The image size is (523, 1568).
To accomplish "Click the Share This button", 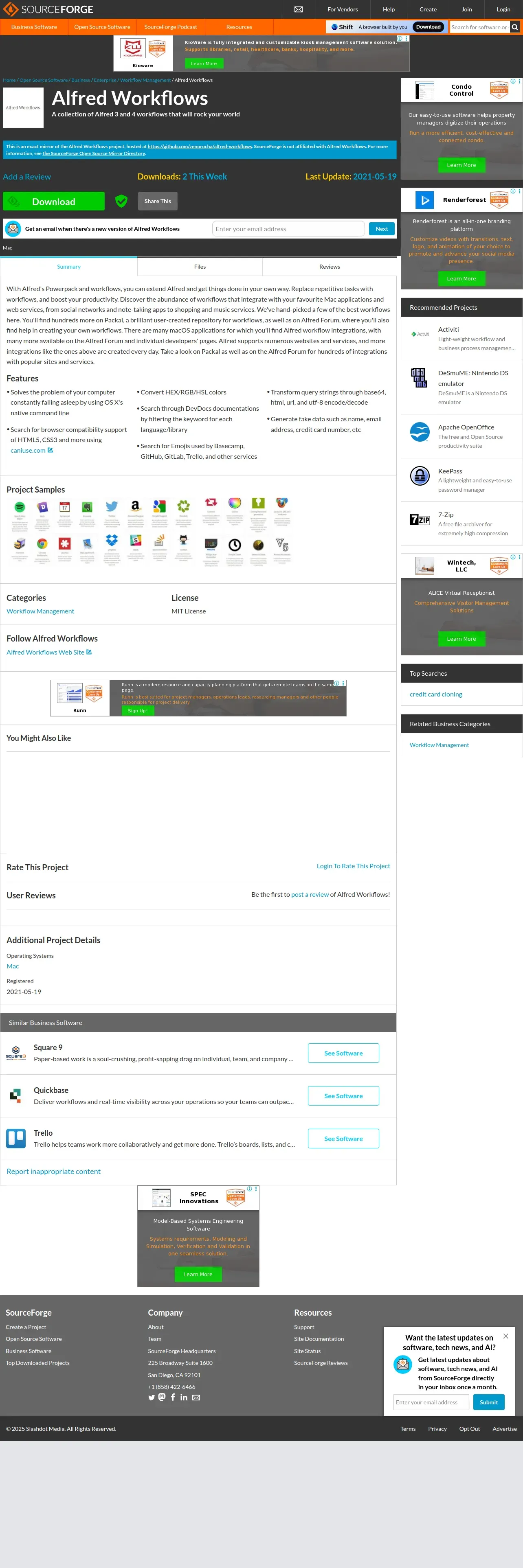I will point(158,201).
